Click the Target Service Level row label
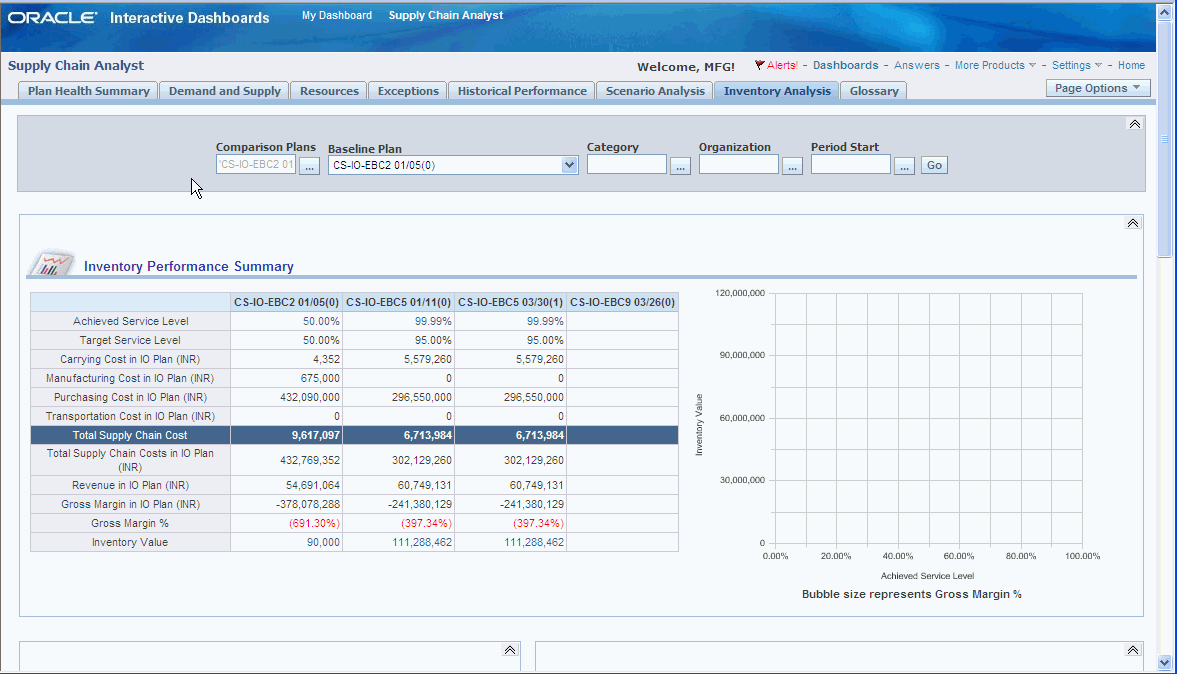This screenshot has height=674, width=1177. click(x=130, y=340)
